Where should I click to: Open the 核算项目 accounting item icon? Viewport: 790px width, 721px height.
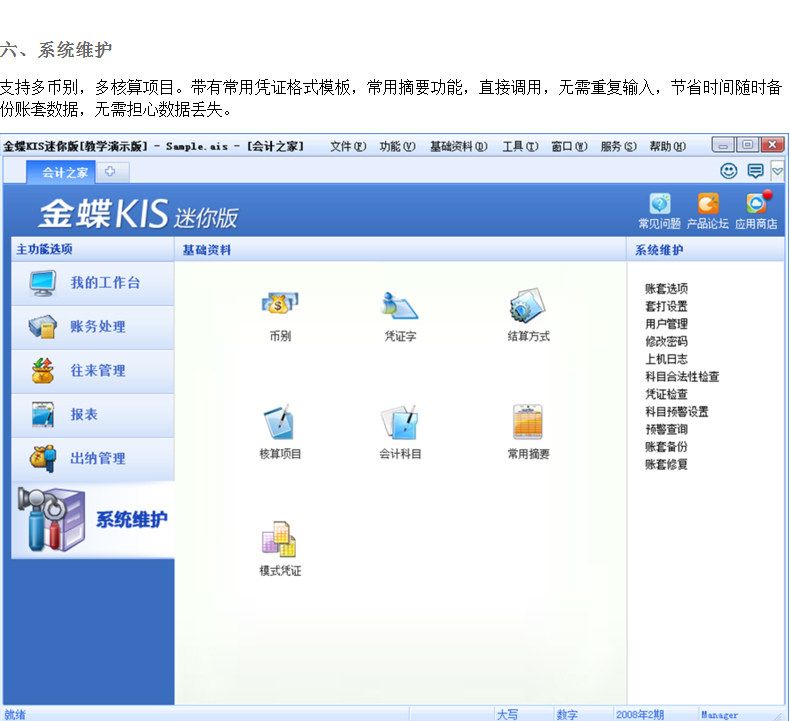[x=280, y=422]
